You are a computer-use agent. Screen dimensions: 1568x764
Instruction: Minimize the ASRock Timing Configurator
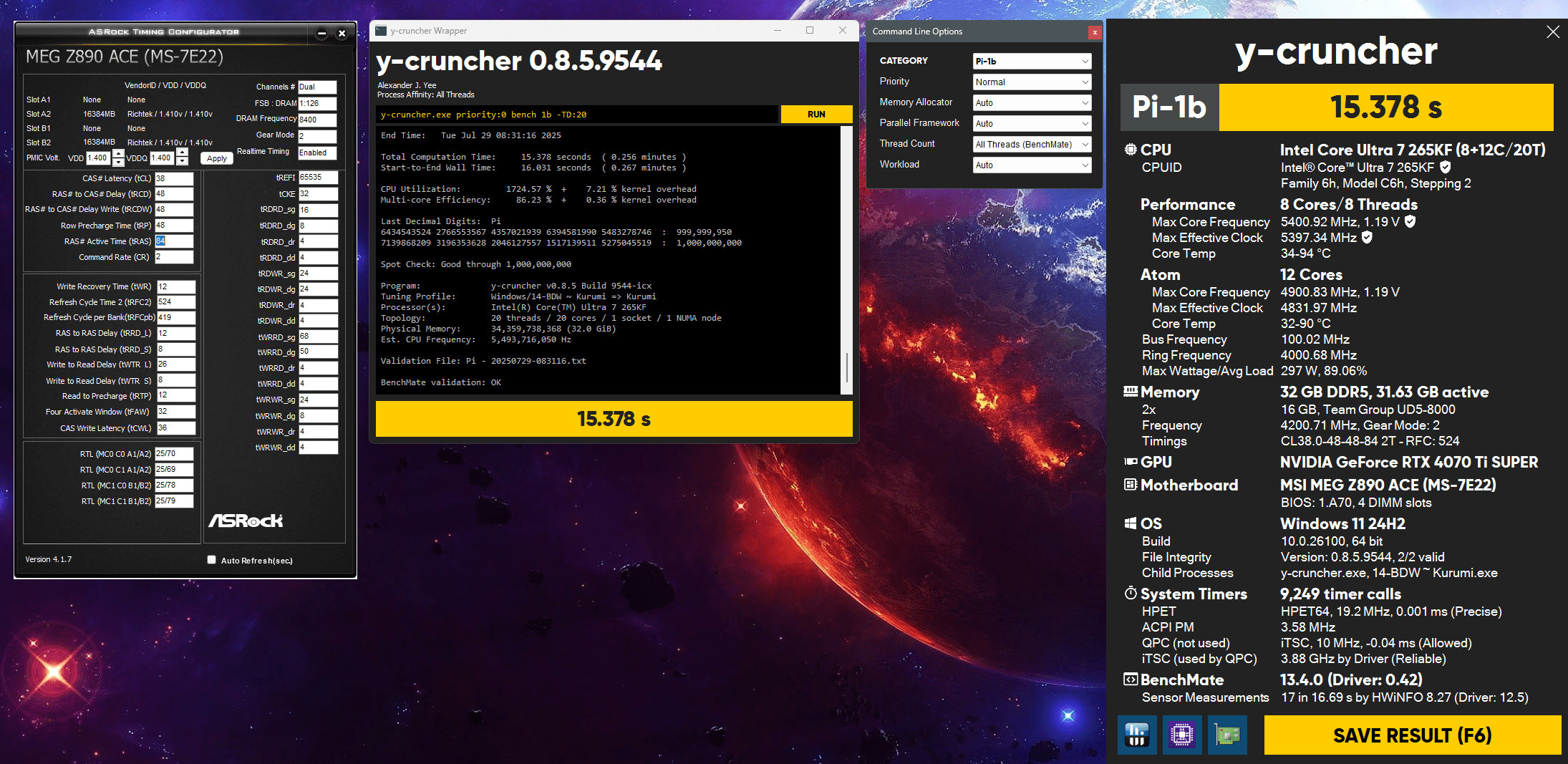[321, 33]
